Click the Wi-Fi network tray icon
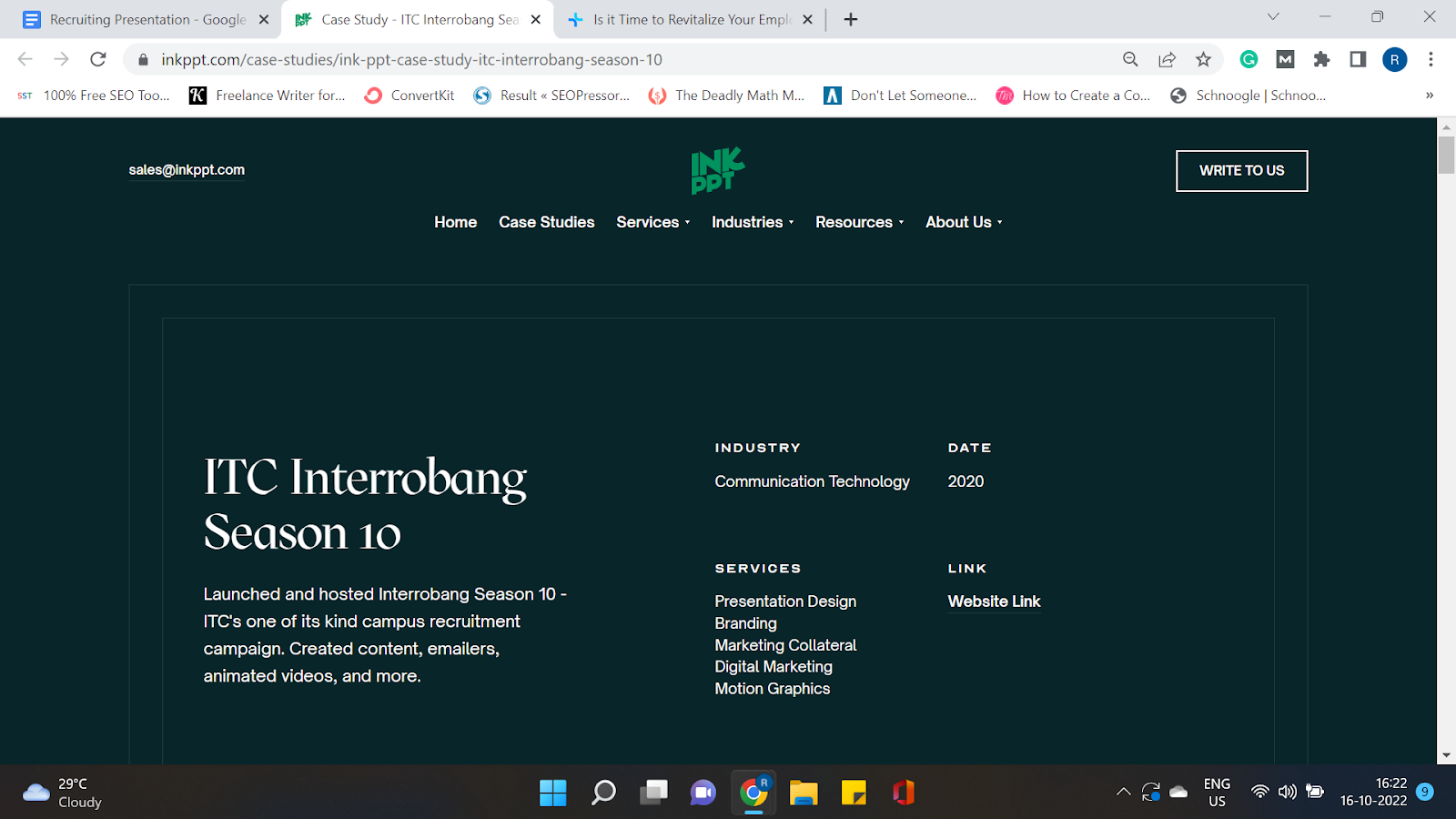The image size is (1456, 819). click(1260, 792)
